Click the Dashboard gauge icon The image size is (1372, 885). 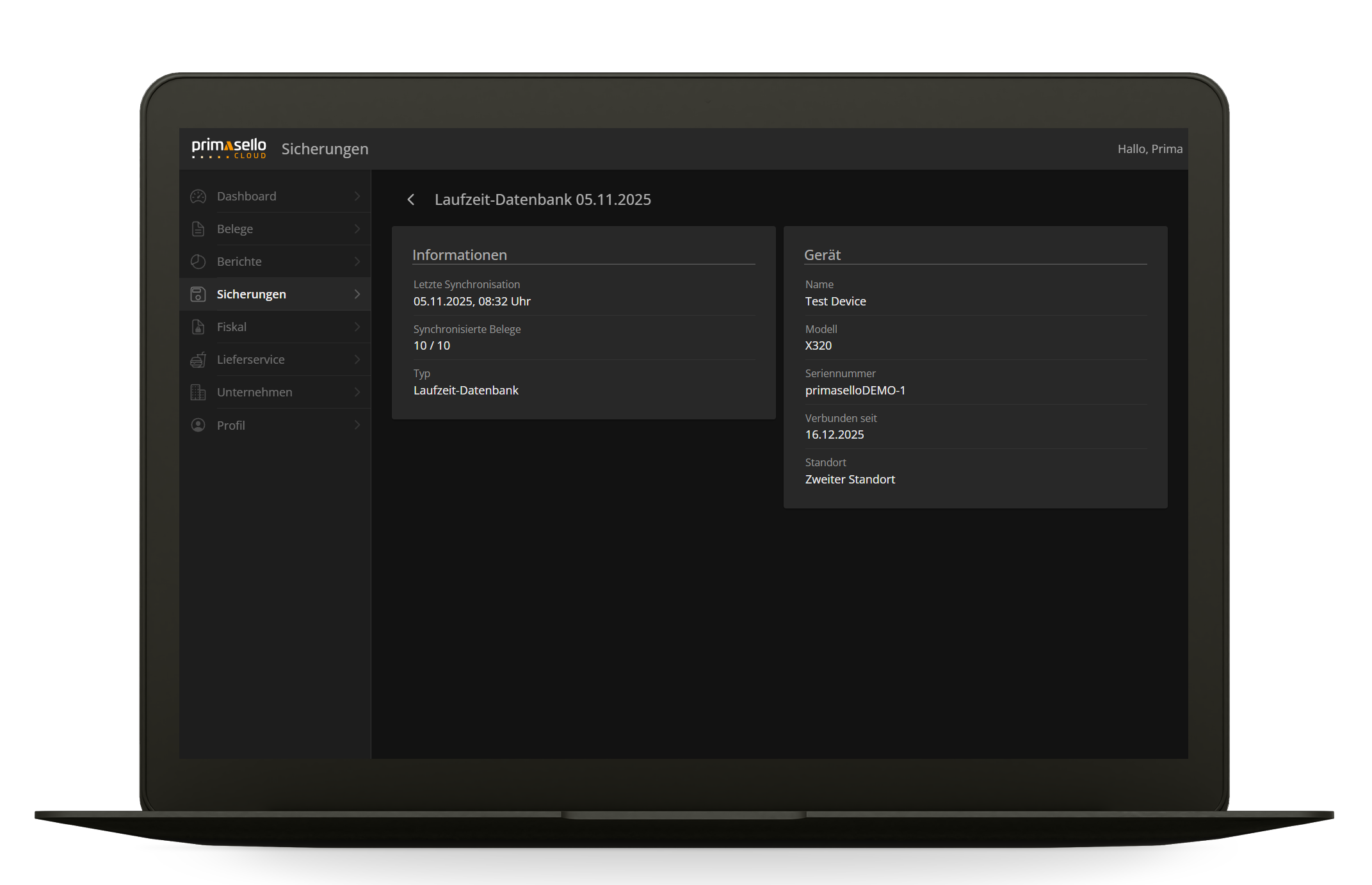tap(198, 197)
